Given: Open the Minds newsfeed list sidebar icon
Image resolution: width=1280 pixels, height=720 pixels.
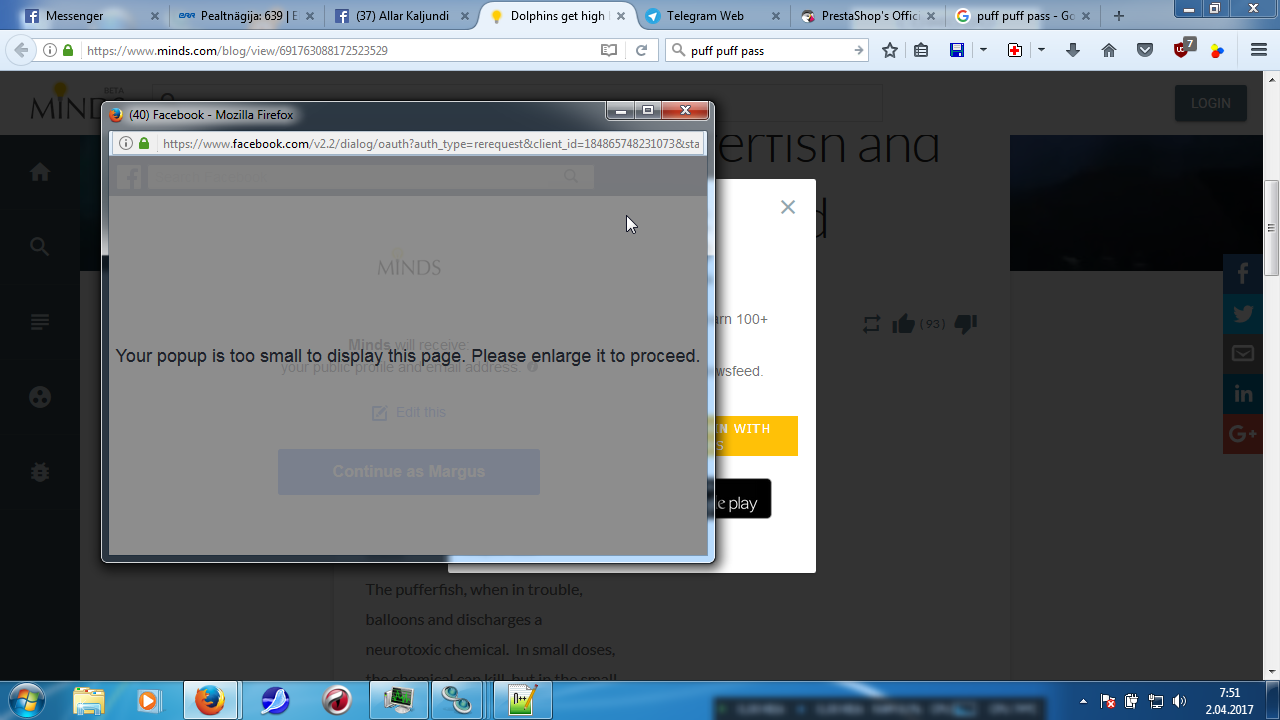Looking at the screenshot, I should tap(40, 322).
